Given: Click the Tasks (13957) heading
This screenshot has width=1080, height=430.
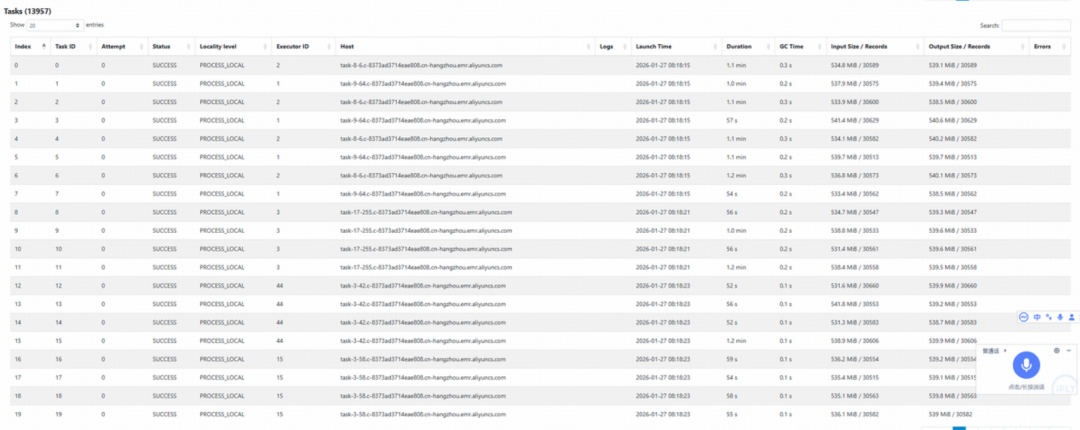Looking at the screenshot, I should point(27,12).
